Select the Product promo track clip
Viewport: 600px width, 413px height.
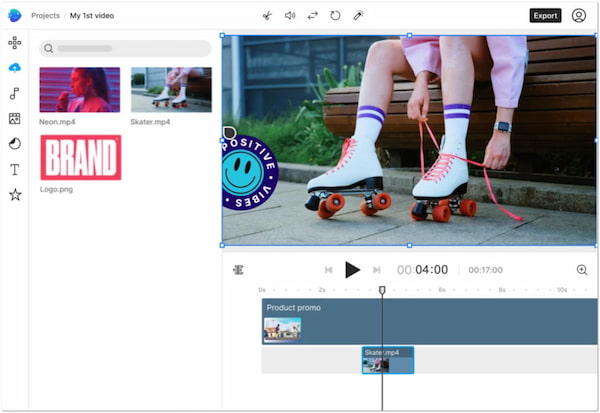tap(429, 322)
